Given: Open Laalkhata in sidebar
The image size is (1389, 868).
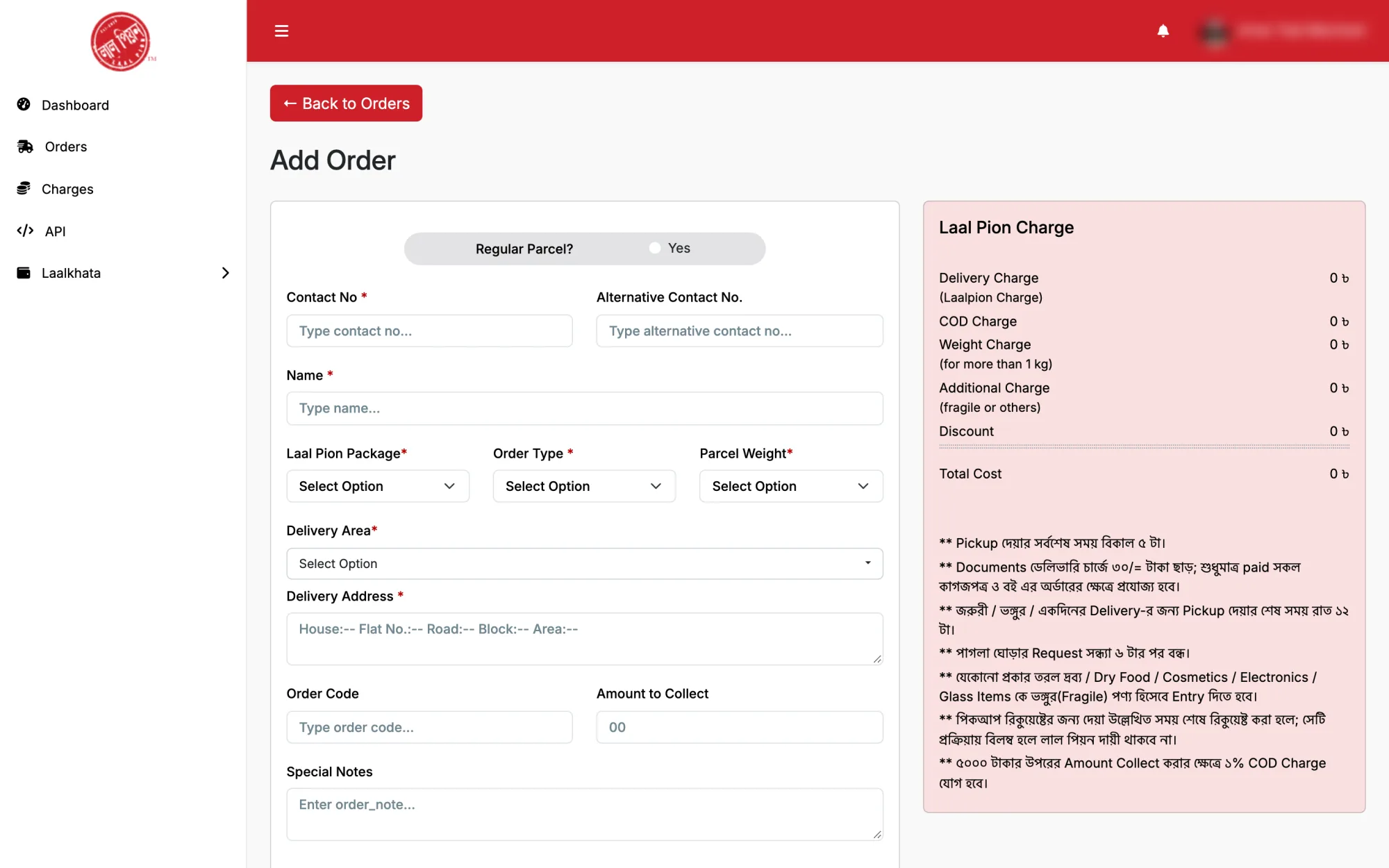Looking at the screenshot, I should pos(71,273).
